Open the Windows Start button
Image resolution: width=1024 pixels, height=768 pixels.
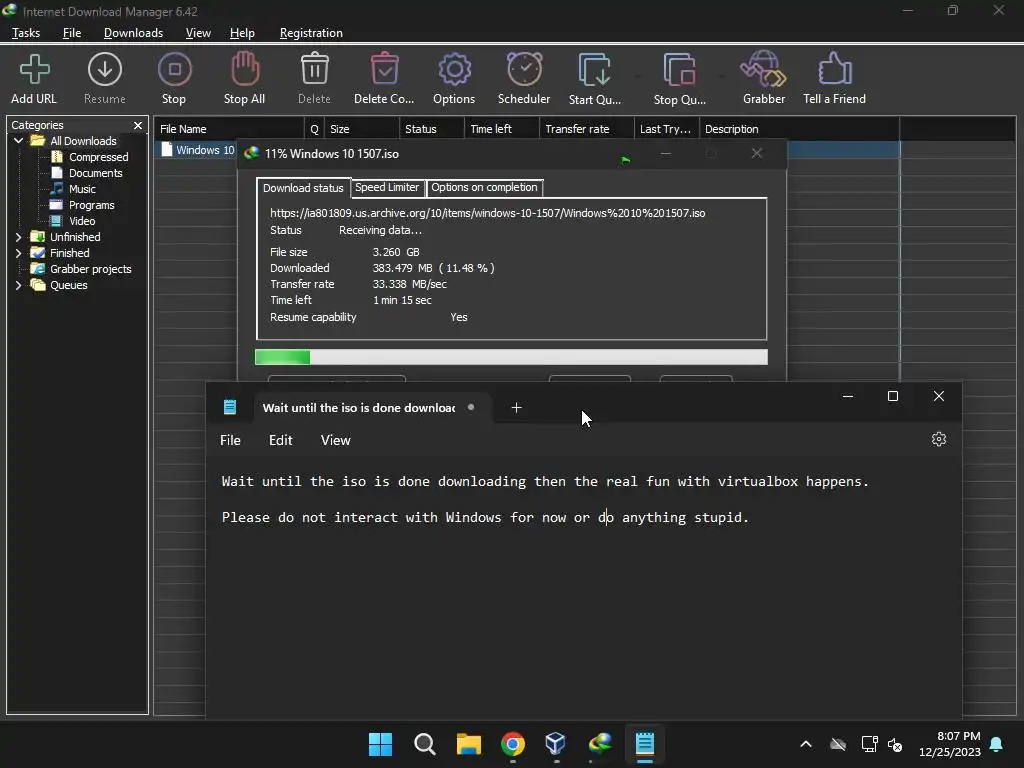point(380,744)
